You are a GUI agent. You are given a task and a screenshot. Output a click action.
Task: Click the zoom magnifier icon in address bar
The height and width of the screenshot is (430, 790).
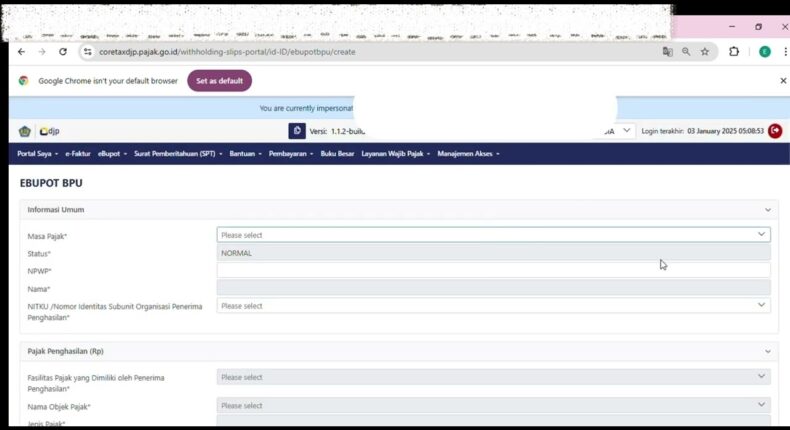point(686,52)
